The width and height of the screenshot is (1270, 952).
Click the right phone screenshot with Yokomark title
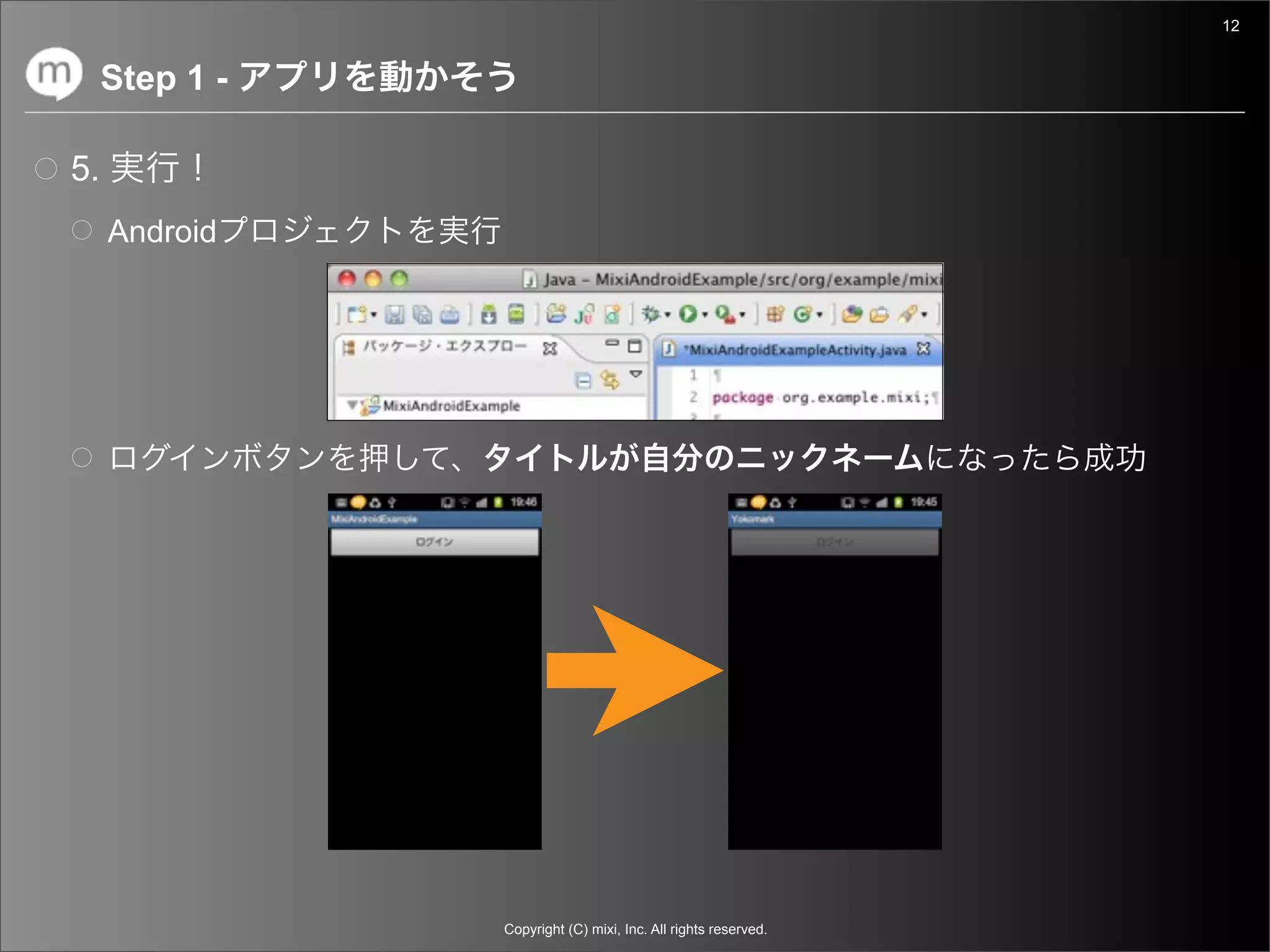(834, 671)
